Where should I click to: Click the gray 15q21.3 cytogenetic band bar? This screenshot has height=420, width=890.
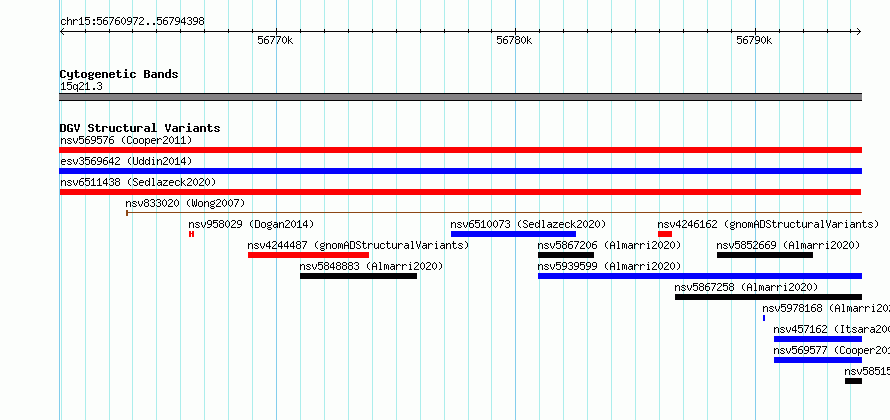(x=461, y=97)
